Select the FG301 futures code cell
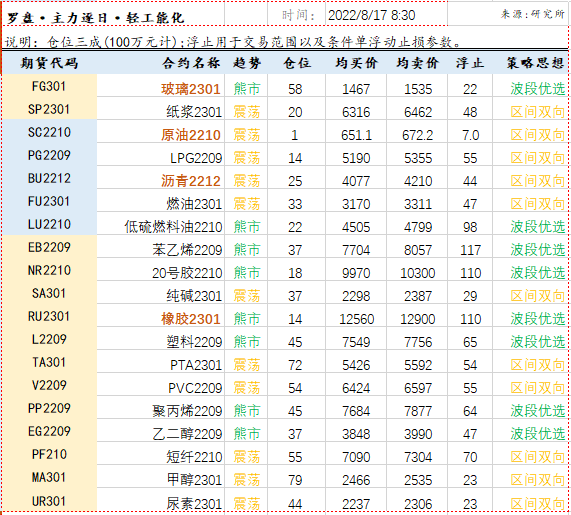This screenshot has height=515, width=571. pos(49,86)
